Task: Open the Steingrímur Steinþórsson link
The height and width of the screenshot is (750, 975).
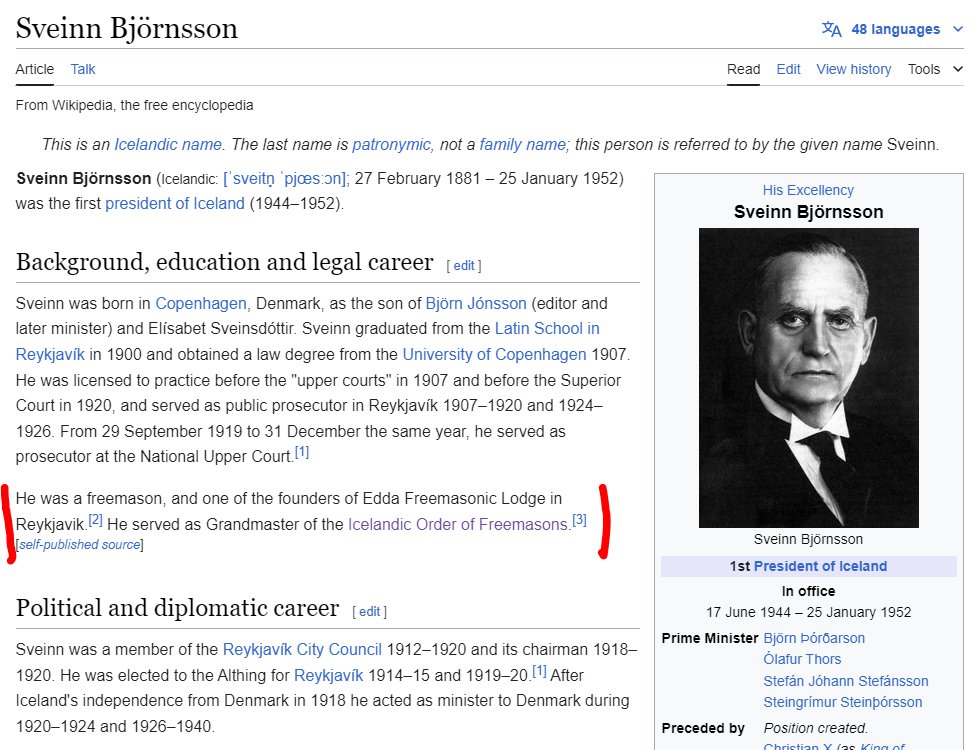Action: click(843, 702)
